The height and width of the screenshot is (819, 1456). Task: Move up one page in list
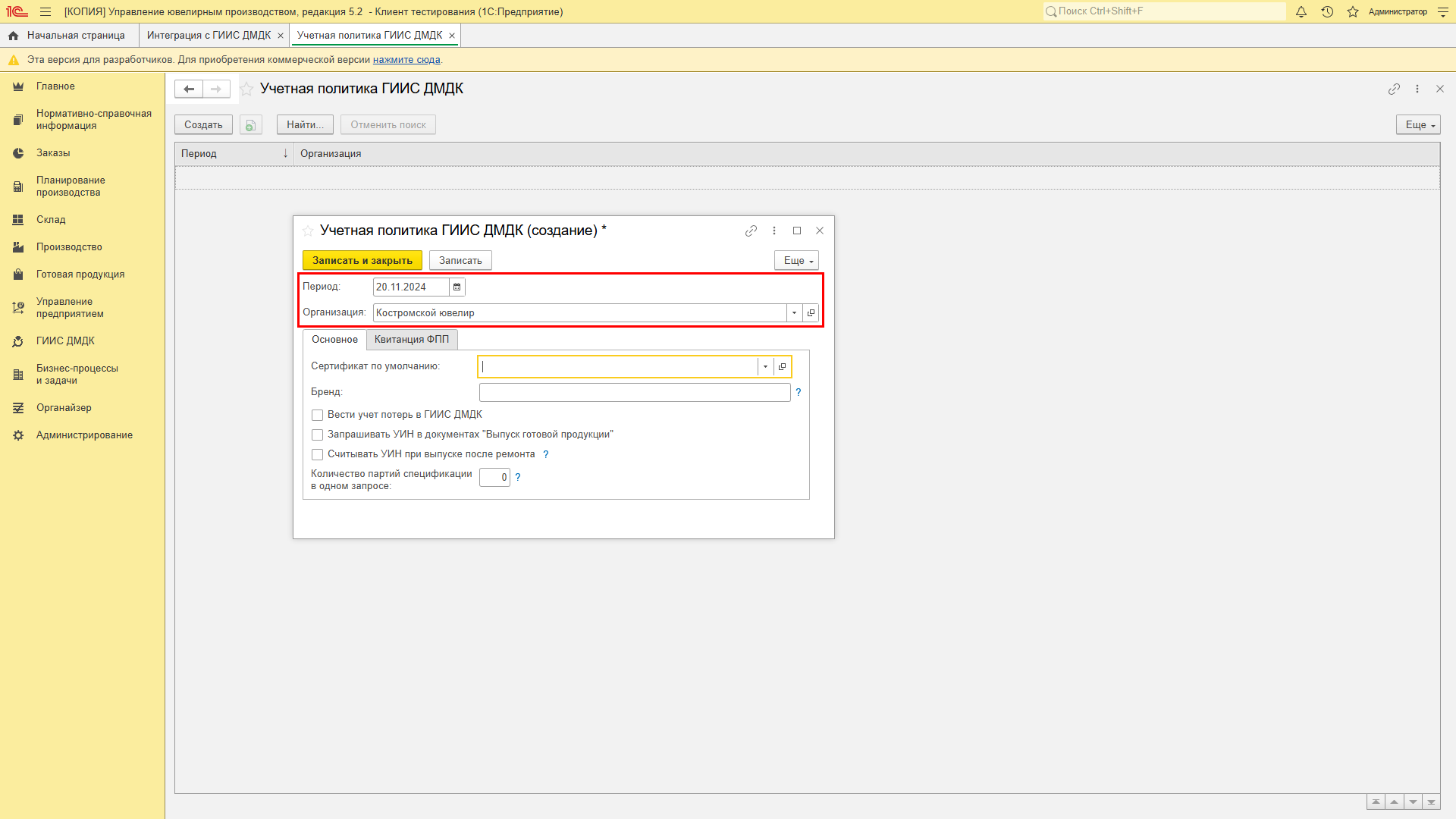pyautogui.click(x=1394, y=802)
